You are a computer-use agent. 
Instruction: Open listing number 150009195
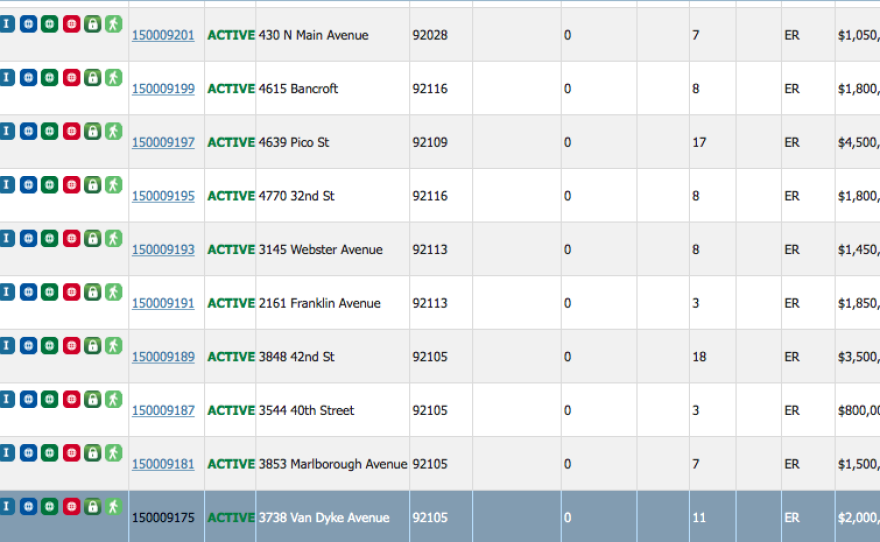[163, 196]
